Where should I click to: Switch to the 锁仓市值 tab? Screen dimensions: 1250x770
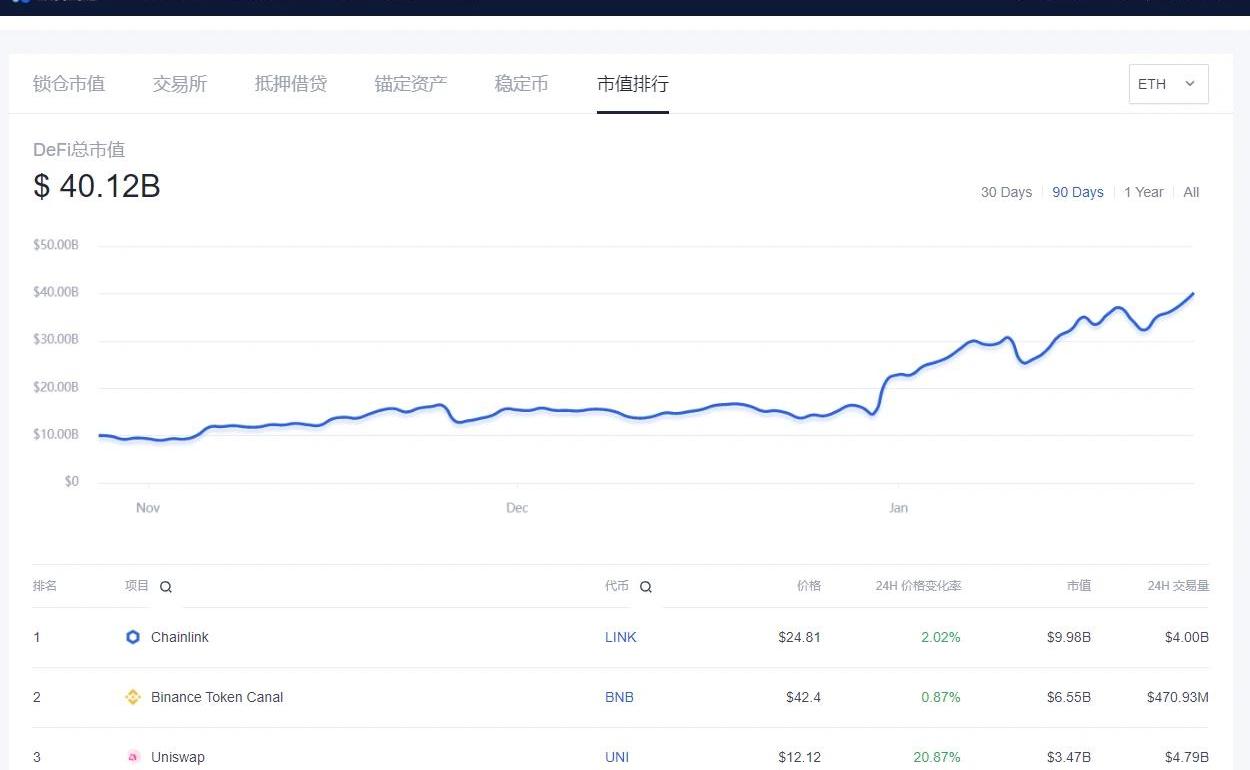pyautogui.click(x=69, y=84)
